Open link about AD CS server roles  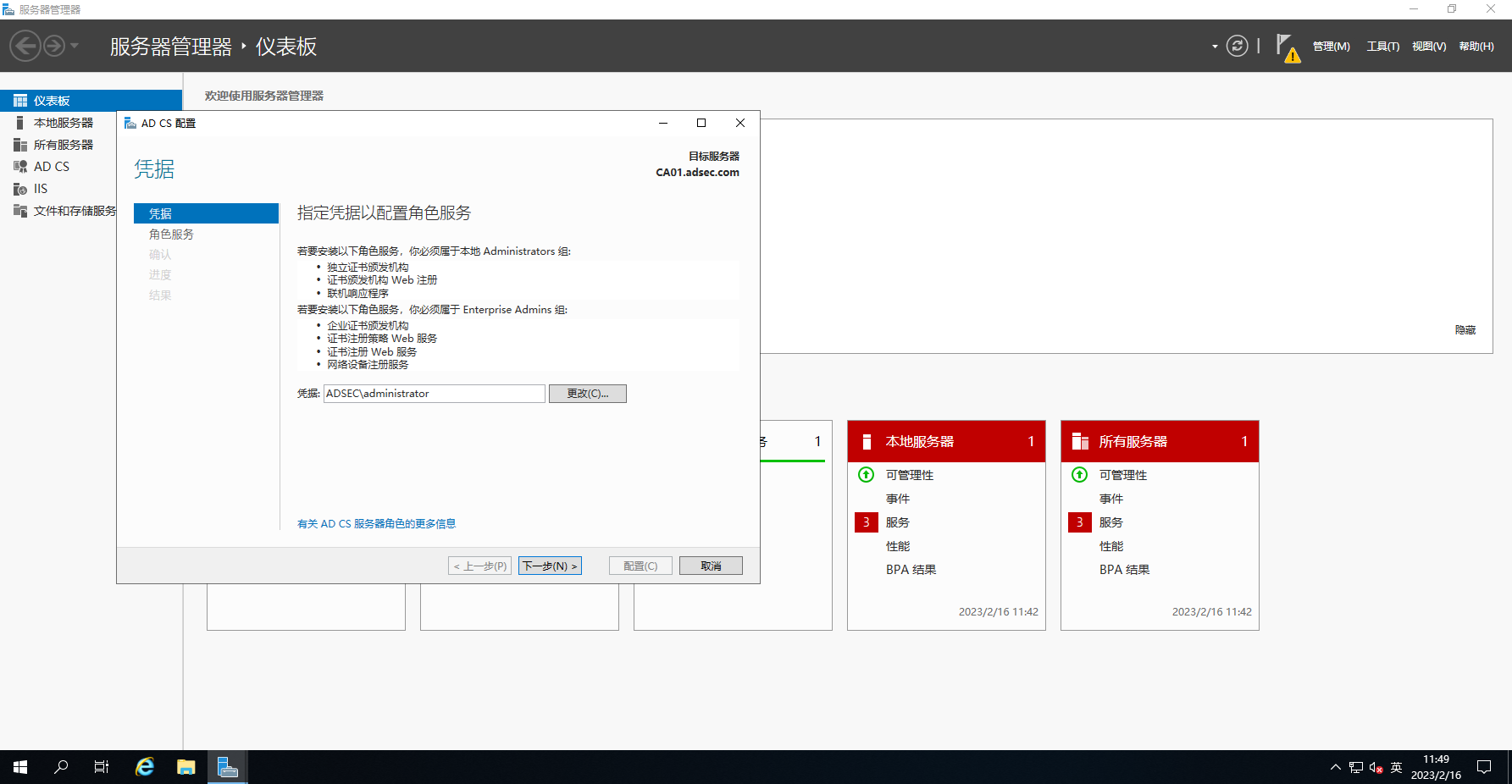point(376,524)
